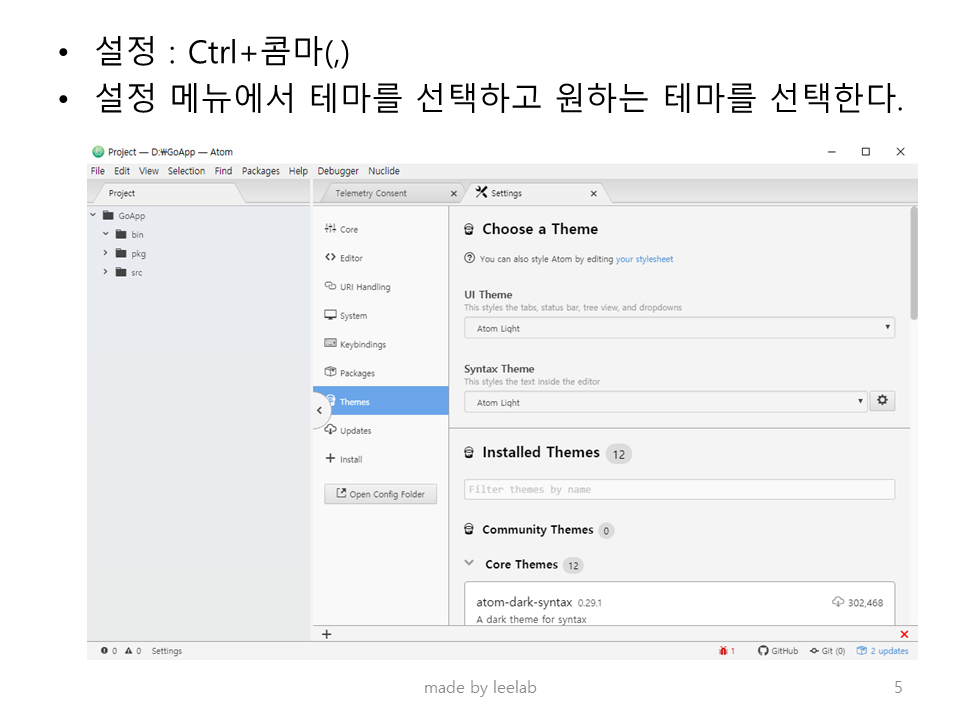Screen dimensions: 960x720
Task: Open the Packages menu
Action: tap(261, 171)
